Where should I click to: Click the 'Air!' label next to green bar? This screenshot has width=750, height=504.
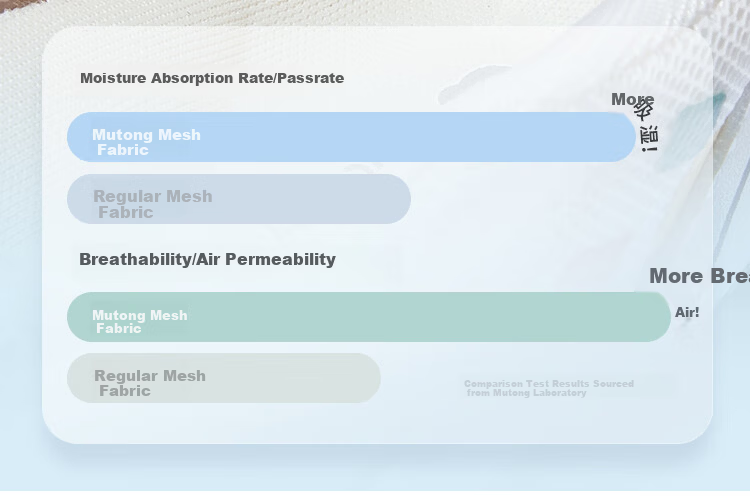coord(687,312)
